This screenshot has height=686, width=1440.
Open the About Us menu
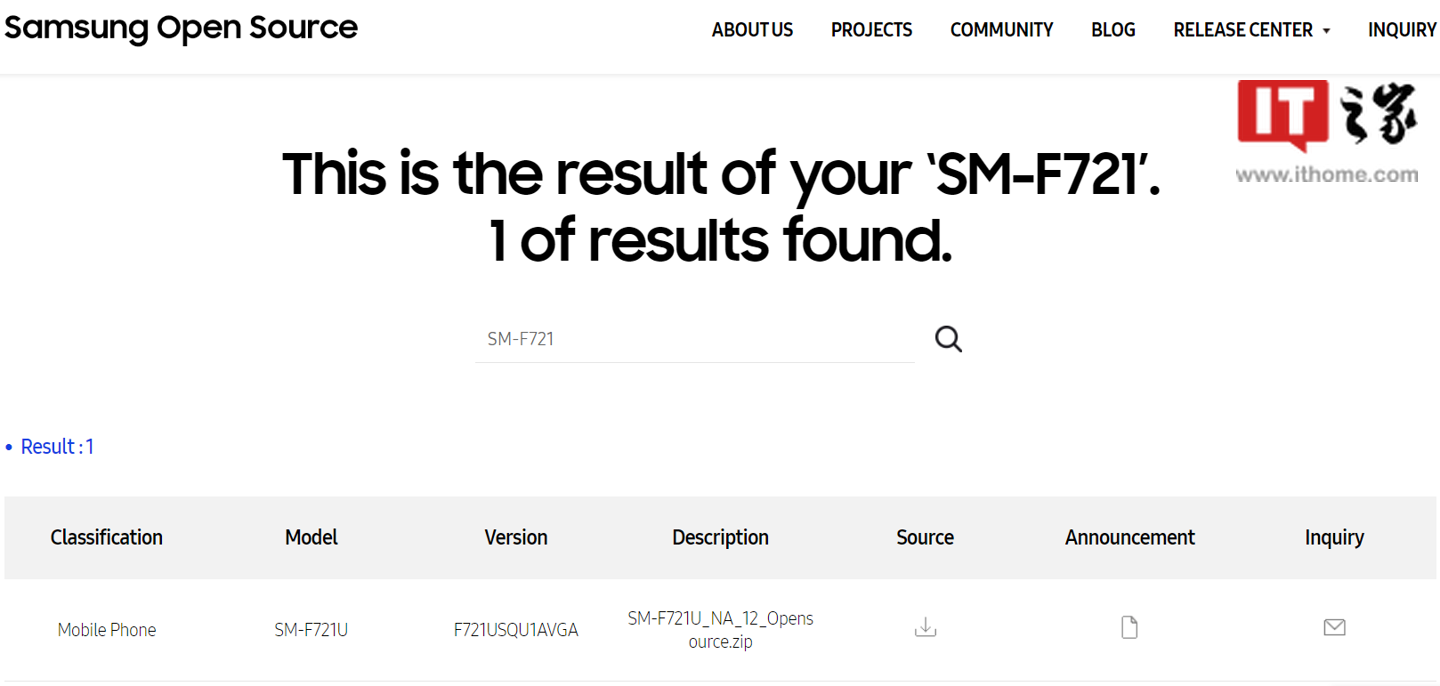pos(752,30)
